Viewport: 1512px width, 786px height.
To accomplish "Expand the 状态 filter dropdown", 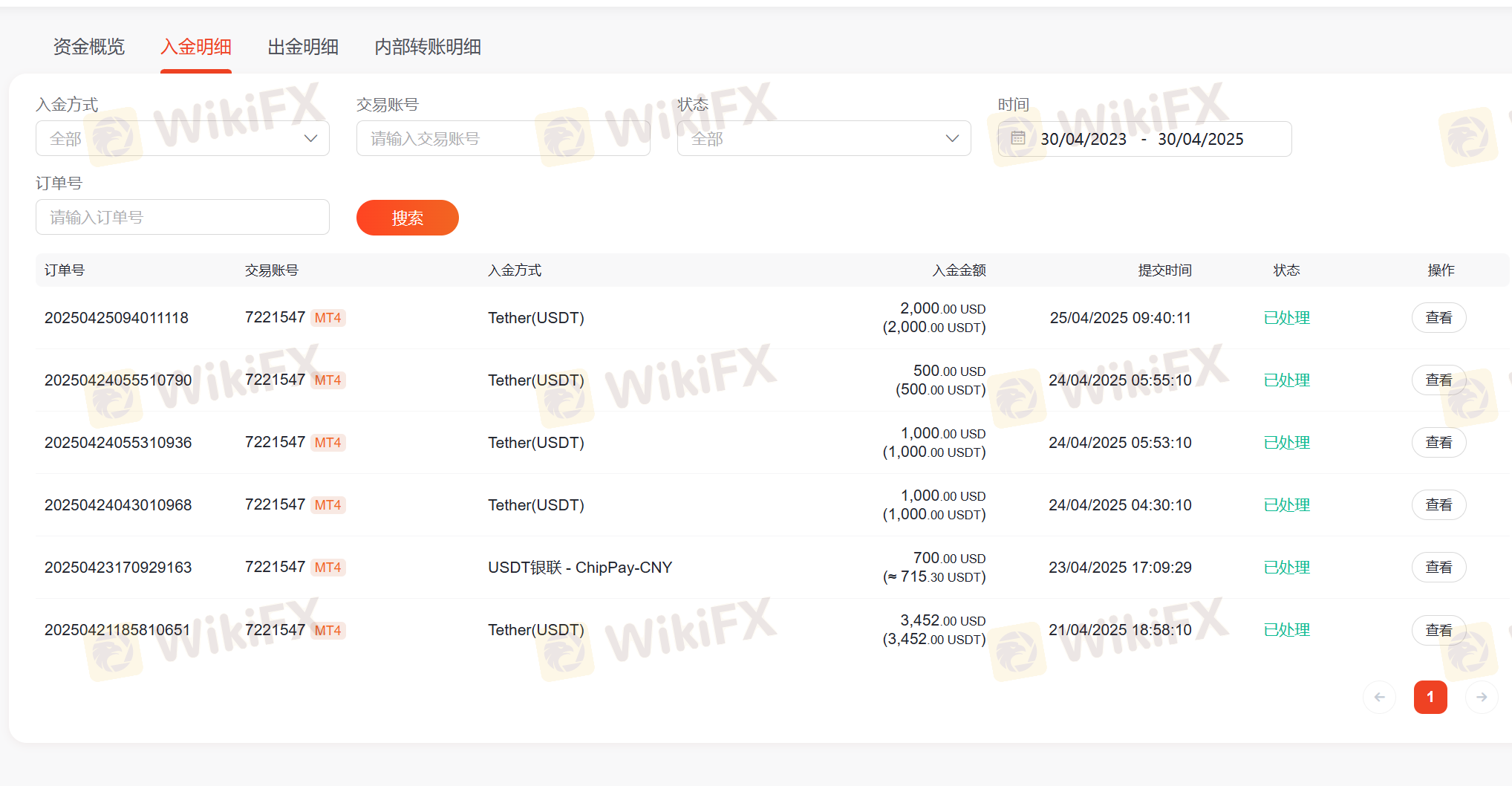I will pyautogui.click(x=824, y=138).
